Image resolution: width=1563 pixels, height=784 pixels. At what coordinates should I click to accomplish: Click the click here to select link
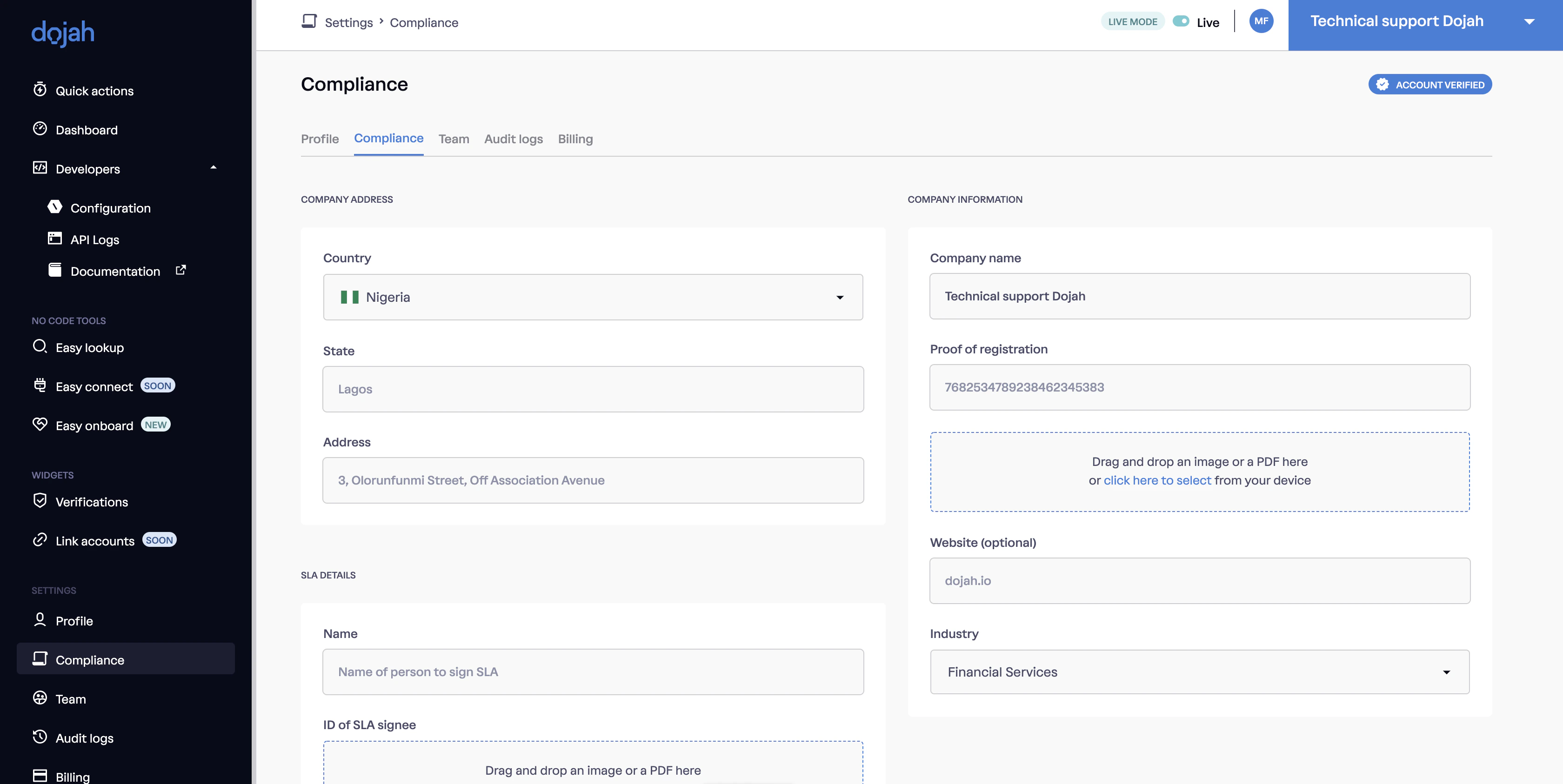click(x=1157, y=480)
